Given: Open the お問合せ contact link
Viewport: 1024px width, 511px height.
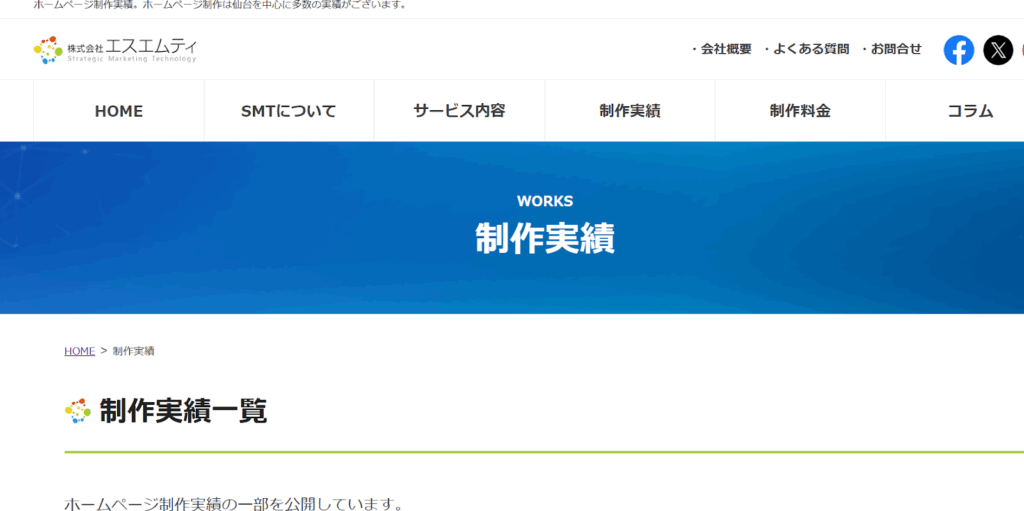Looking at the screenshot, I should coord(891,49).
